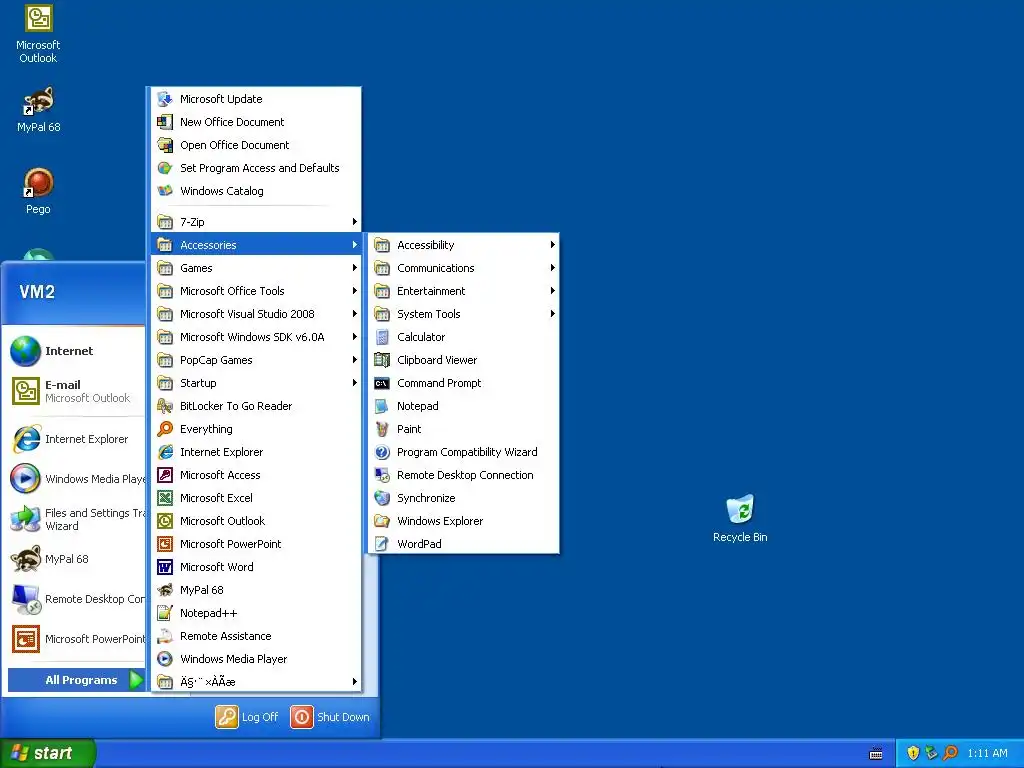Screen dimensions: 1024x768
Task: Click the New Office Document icon
Action: pyautogui.click(x=165, y=121)
